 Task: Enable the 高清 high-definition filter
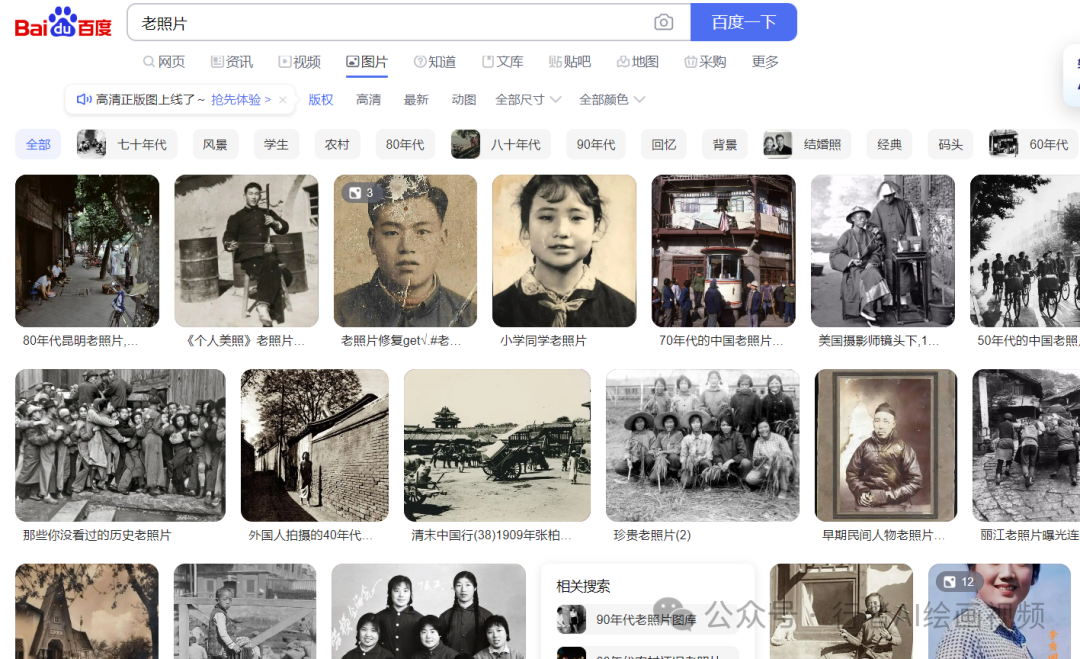tap(368, 99)
